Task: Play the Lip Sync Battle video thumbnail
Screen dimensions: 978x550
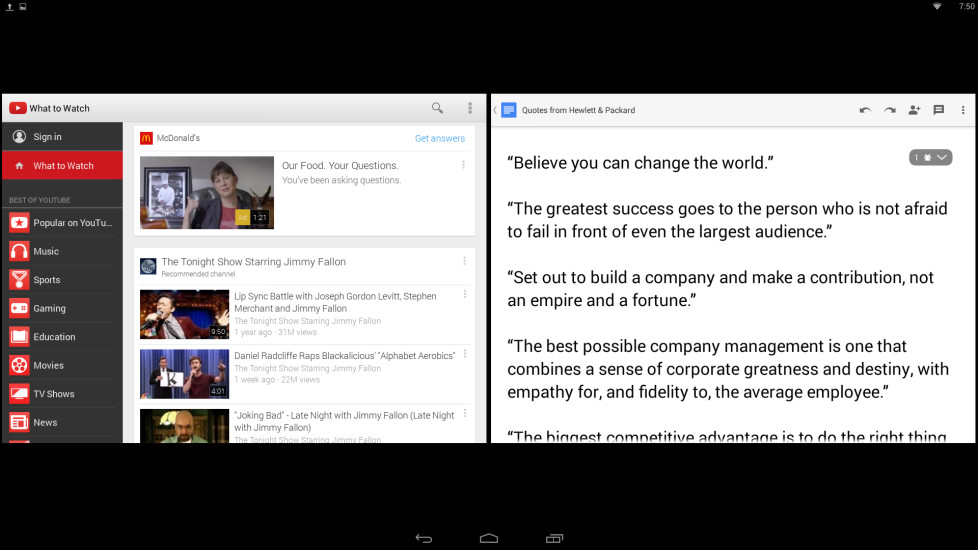Action: click(184, 314)
